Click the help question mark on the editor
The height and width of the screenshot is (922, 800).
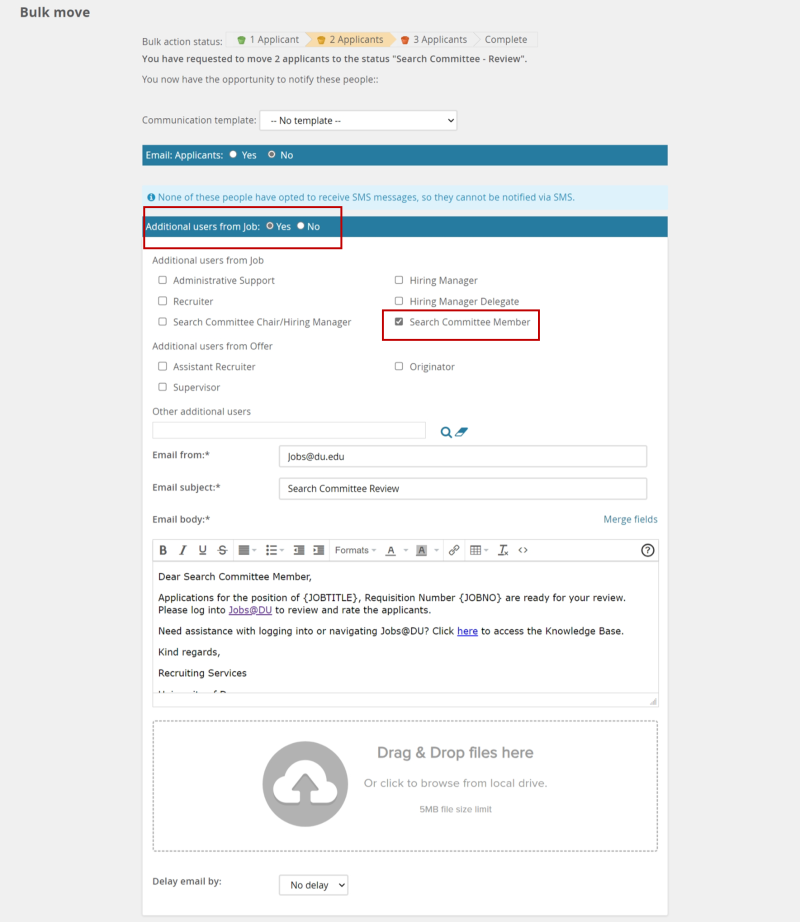pos(648,549)
